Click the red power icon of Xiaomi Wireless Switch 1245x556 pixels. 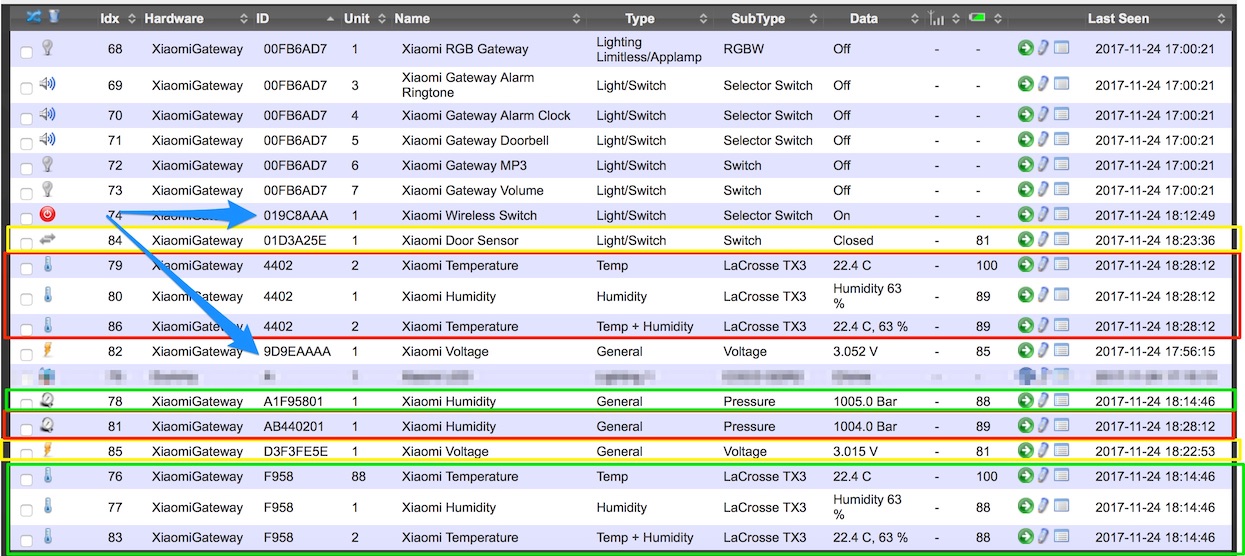[47, 214]
